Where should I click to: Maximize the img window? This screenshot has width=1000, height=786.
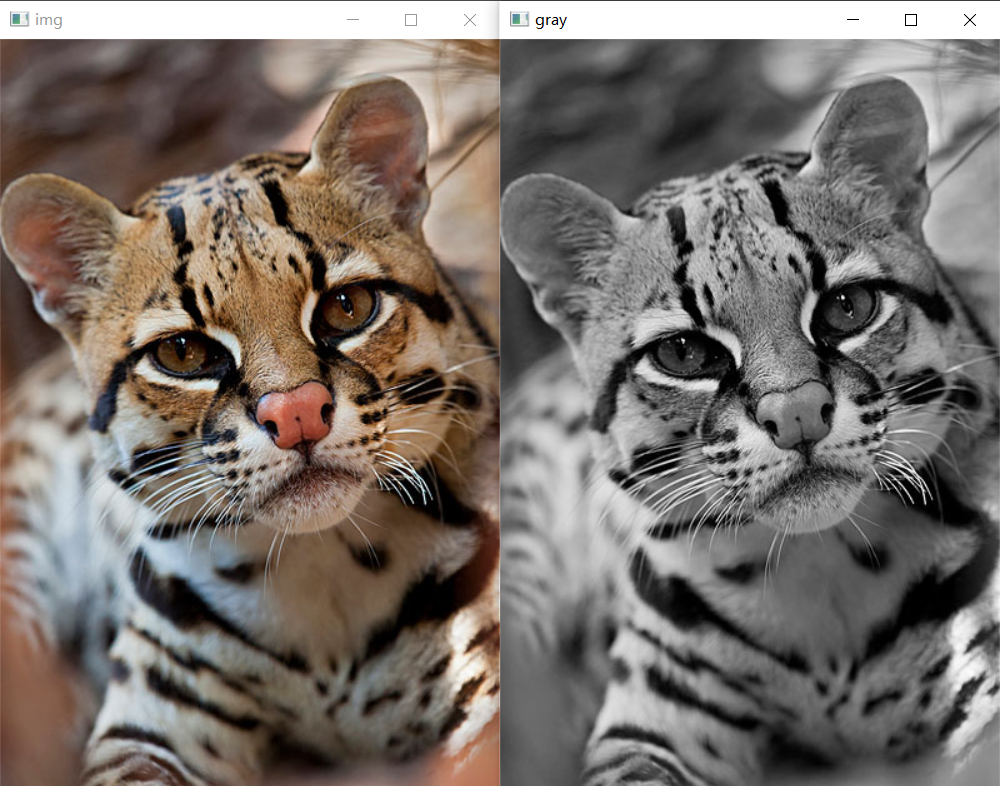[411, 20]
